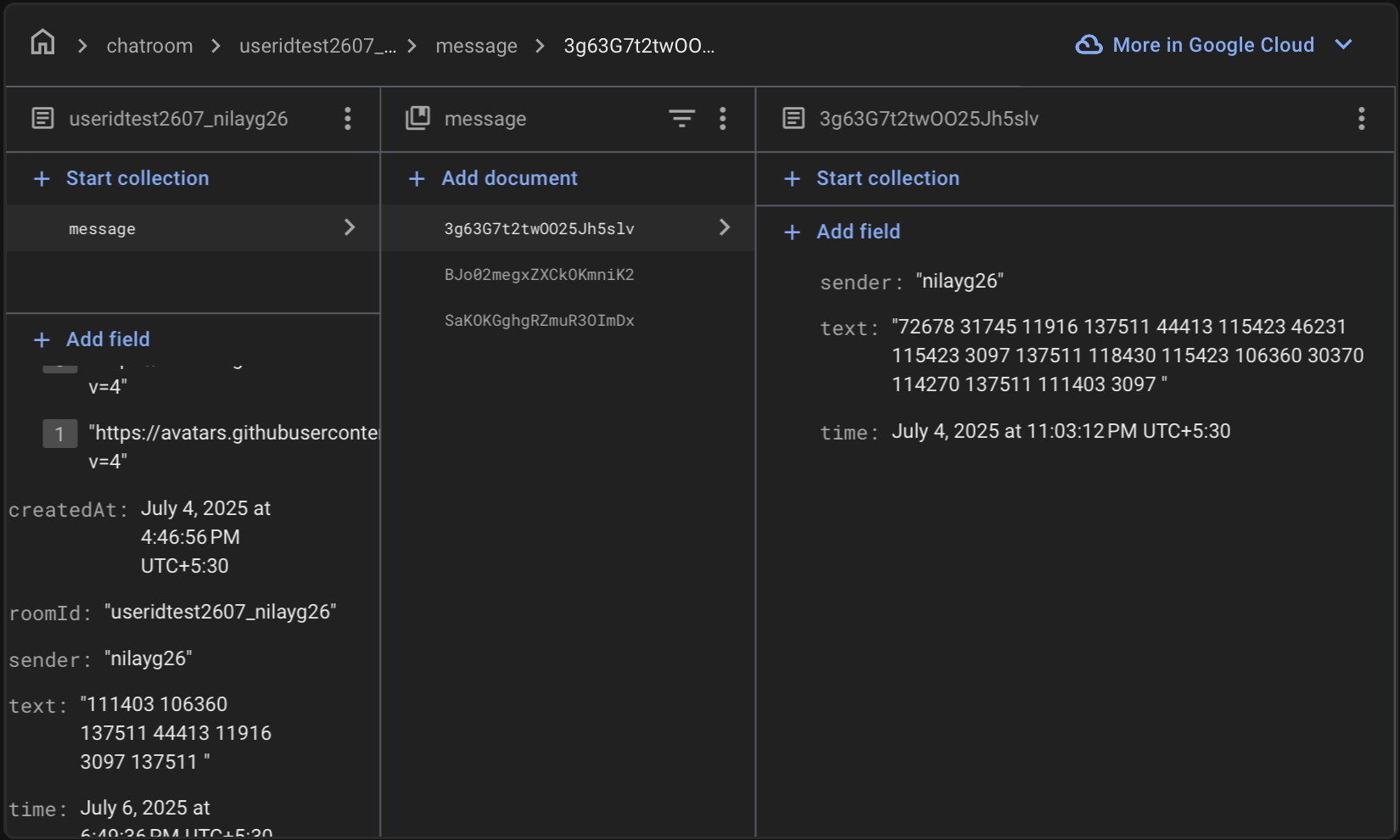
Task: Click plus icon beside Add document
Action: click(x=417, y=178)
